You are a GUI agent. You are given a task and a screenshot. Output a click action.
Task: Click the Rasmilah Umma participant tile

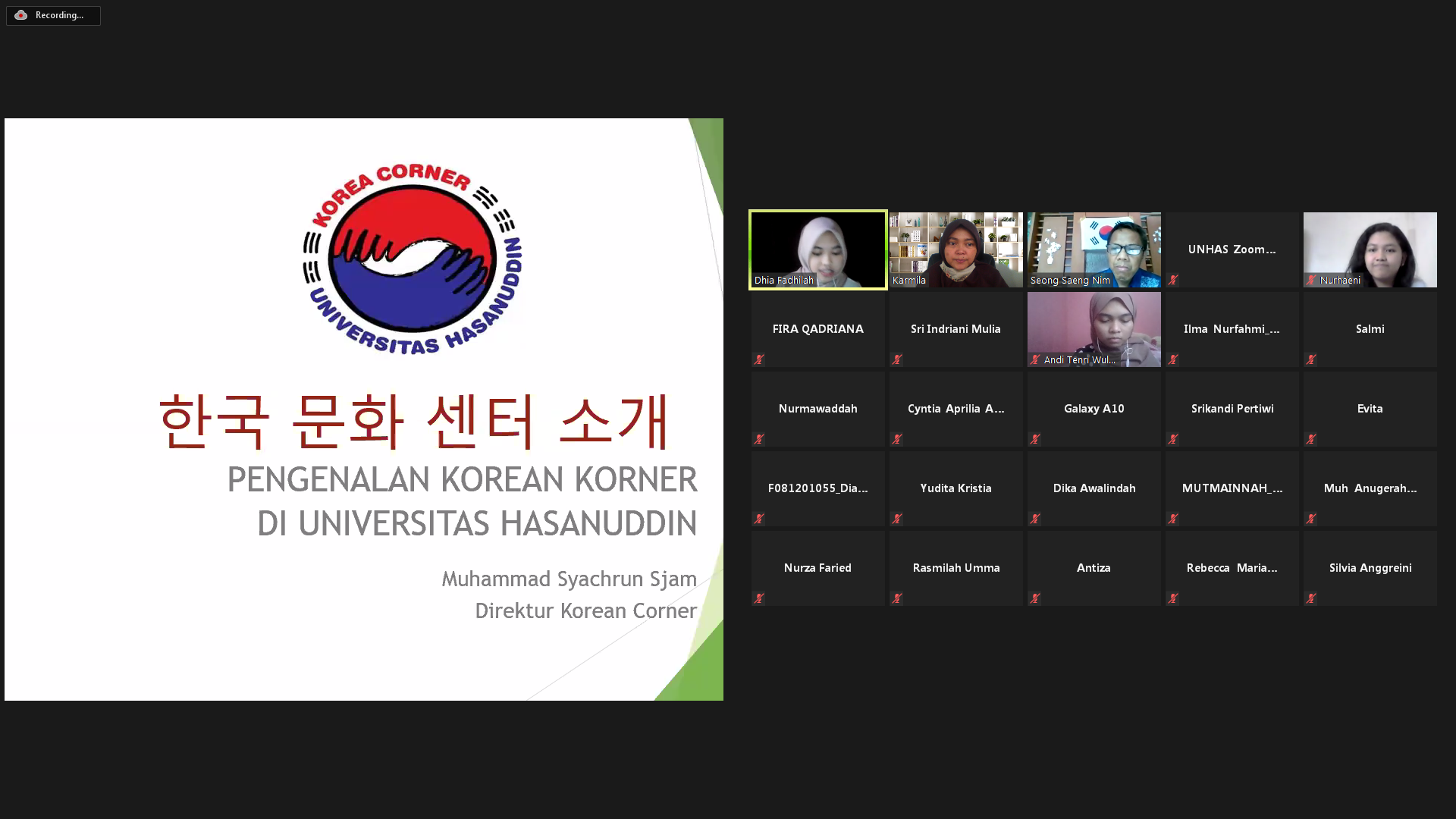point(955,568)
